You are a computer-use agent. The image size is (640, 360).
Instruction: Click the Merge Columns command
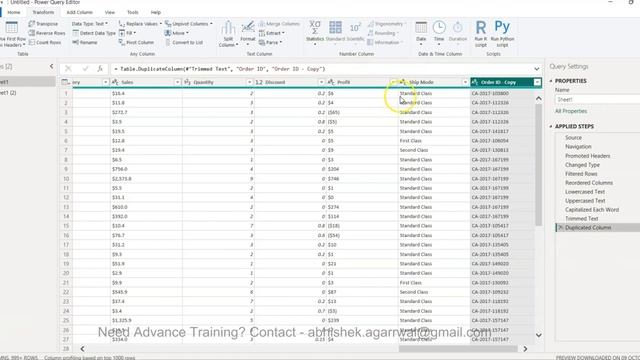click(279, 24)
